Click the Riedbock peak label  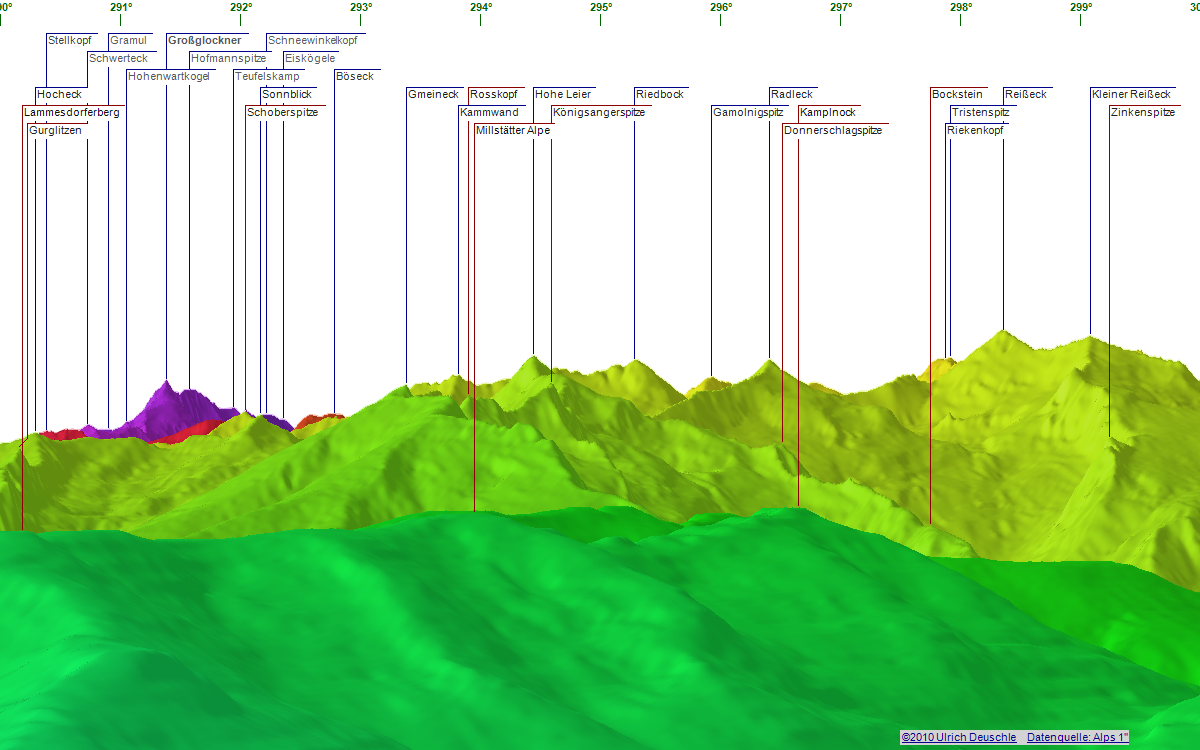(x=659, y=95)
